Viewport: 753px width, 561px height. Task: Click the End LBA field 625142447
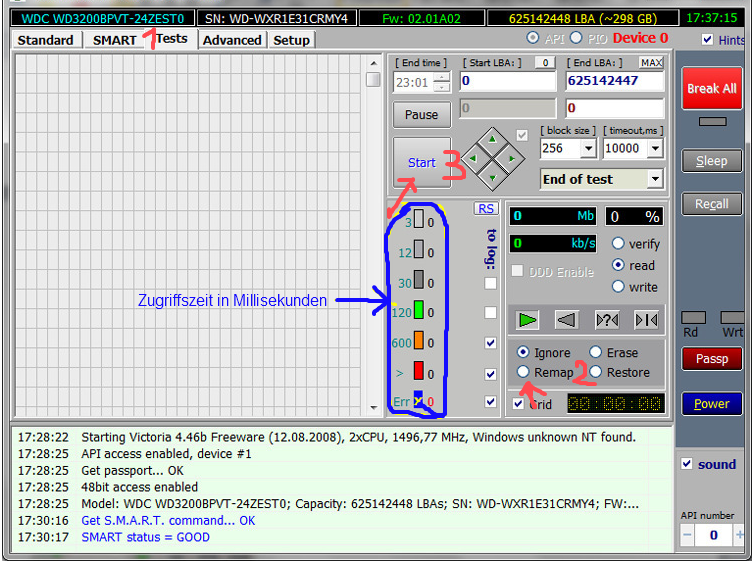point(615,81)
